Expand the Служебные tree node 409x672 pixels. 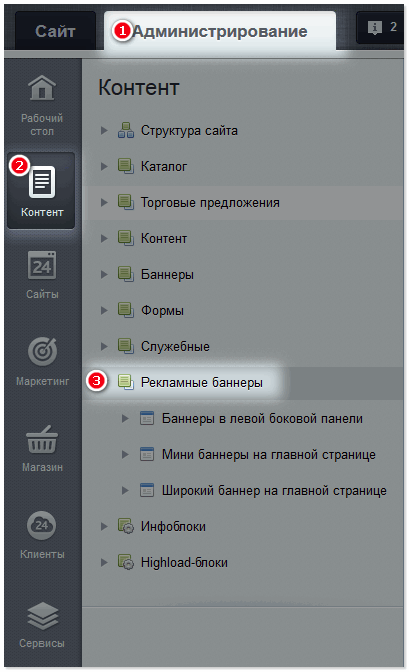[x=104, y=346]
